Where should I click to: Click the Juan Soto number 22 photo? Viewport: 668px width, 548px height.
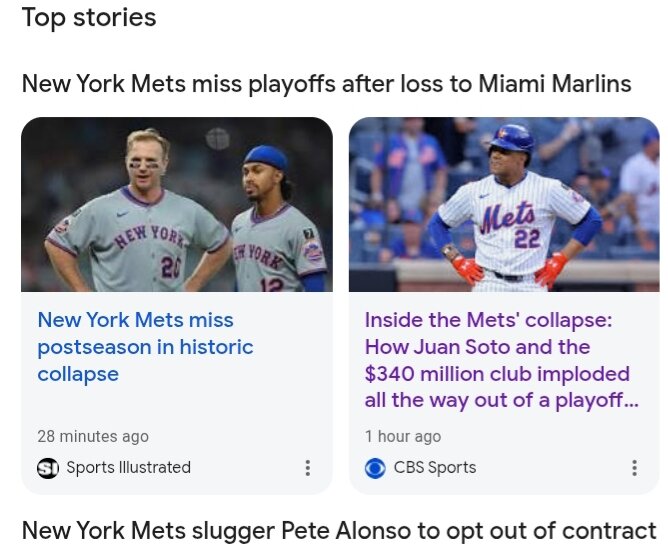(x=504, y=205)
